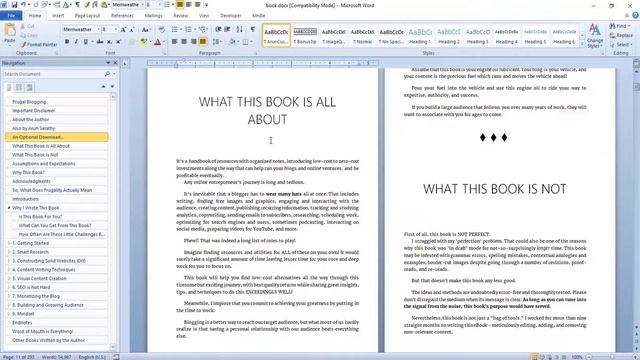
Task: Open the font size dropdown in ribbon
Action: [115, 29]
